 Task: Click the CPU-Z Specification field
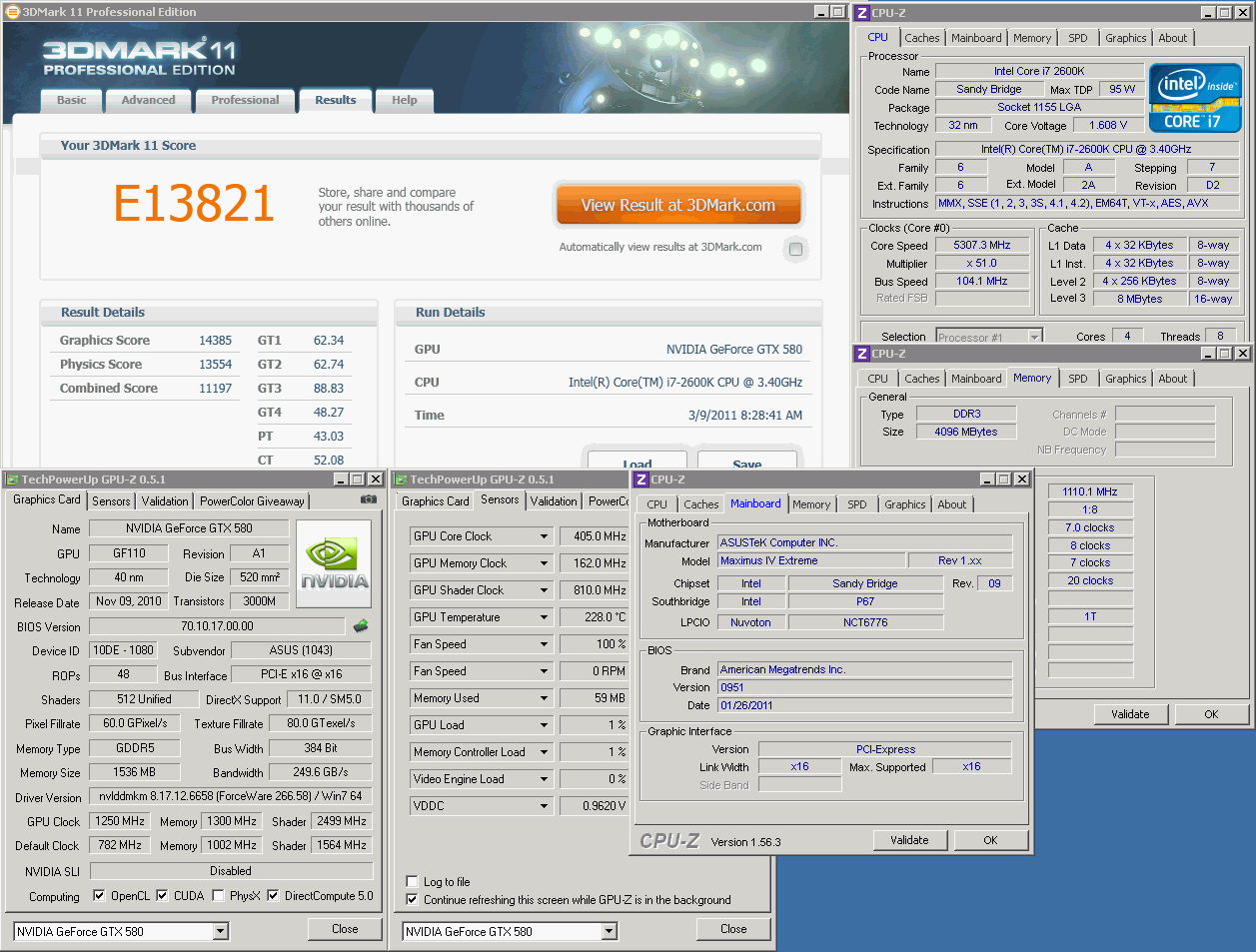1086,149
